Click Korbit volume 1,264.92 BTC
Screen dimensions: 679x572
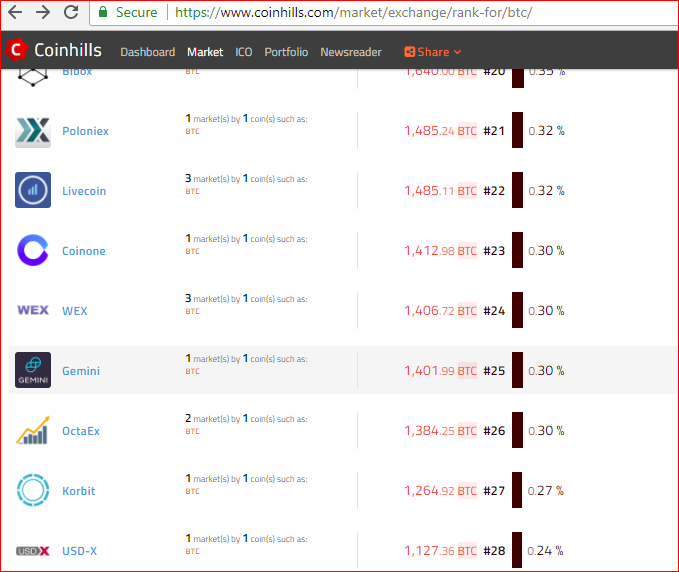click(x=440, y=491)
